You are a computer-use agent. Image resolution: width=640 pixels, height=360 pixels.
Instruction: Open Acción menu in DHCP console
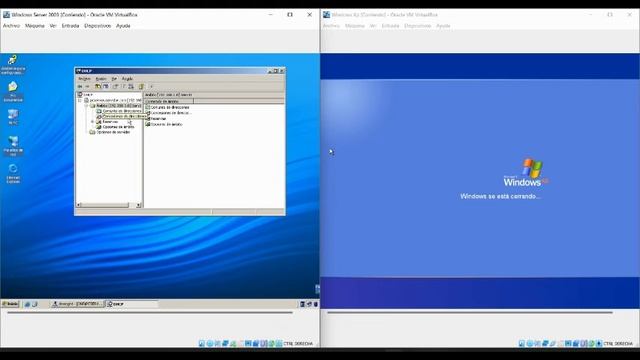101,79
